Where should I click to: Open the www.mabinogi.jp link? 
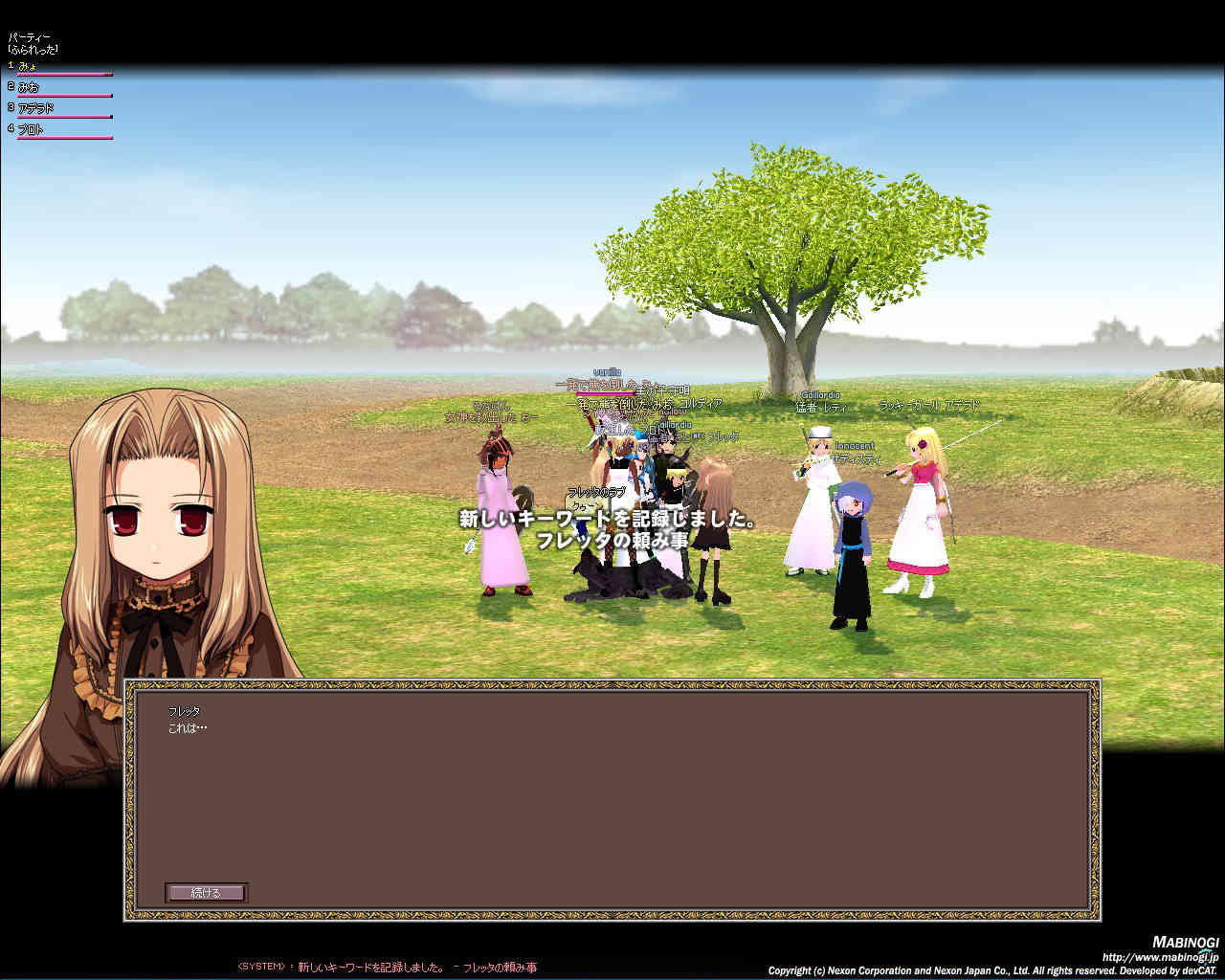pos(1160,957)
